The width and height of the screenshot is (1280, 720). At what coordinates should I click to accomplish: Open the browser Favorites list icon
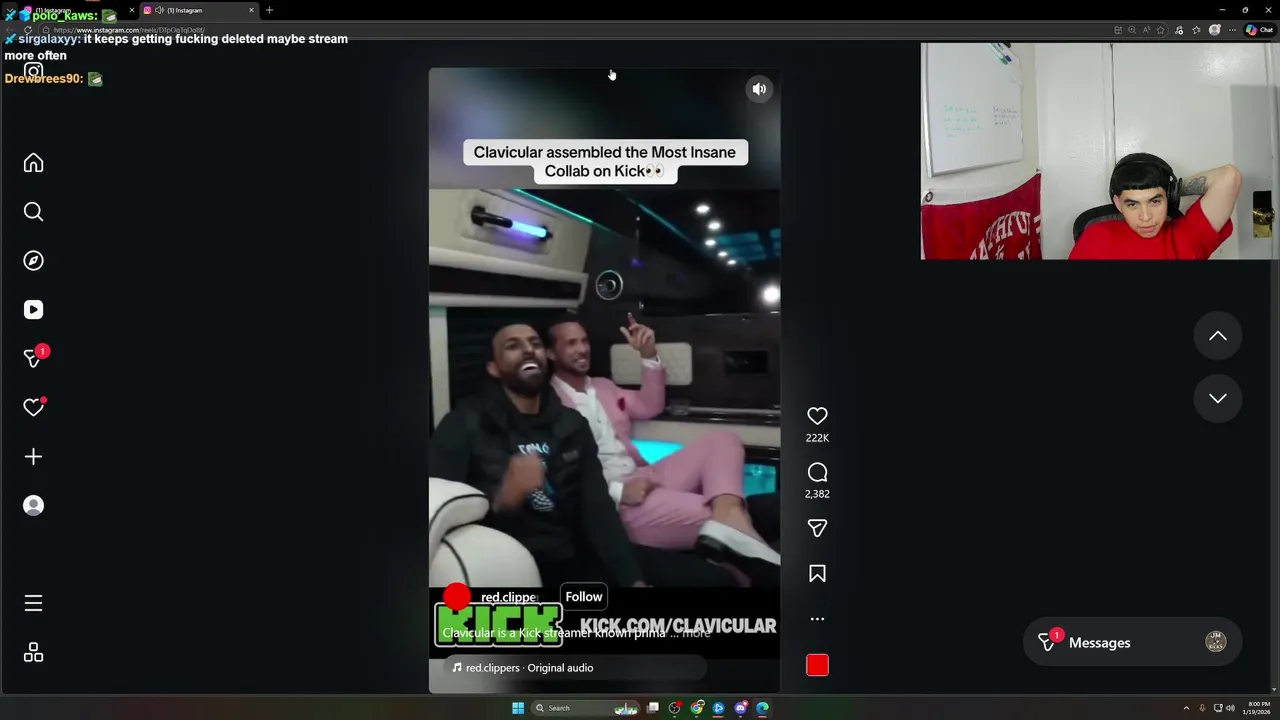click(1197, 30)
